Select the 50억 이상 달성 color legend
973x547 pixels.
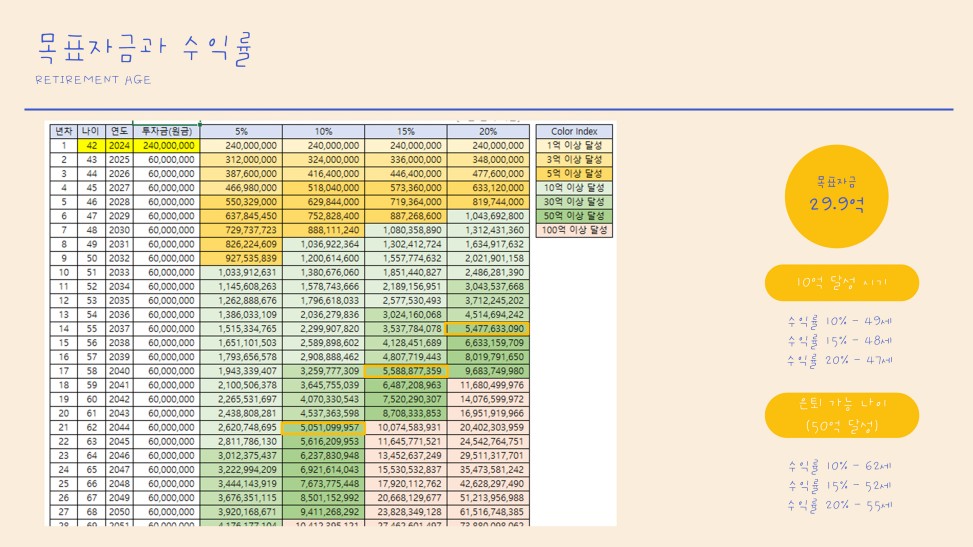click(574, 215)
